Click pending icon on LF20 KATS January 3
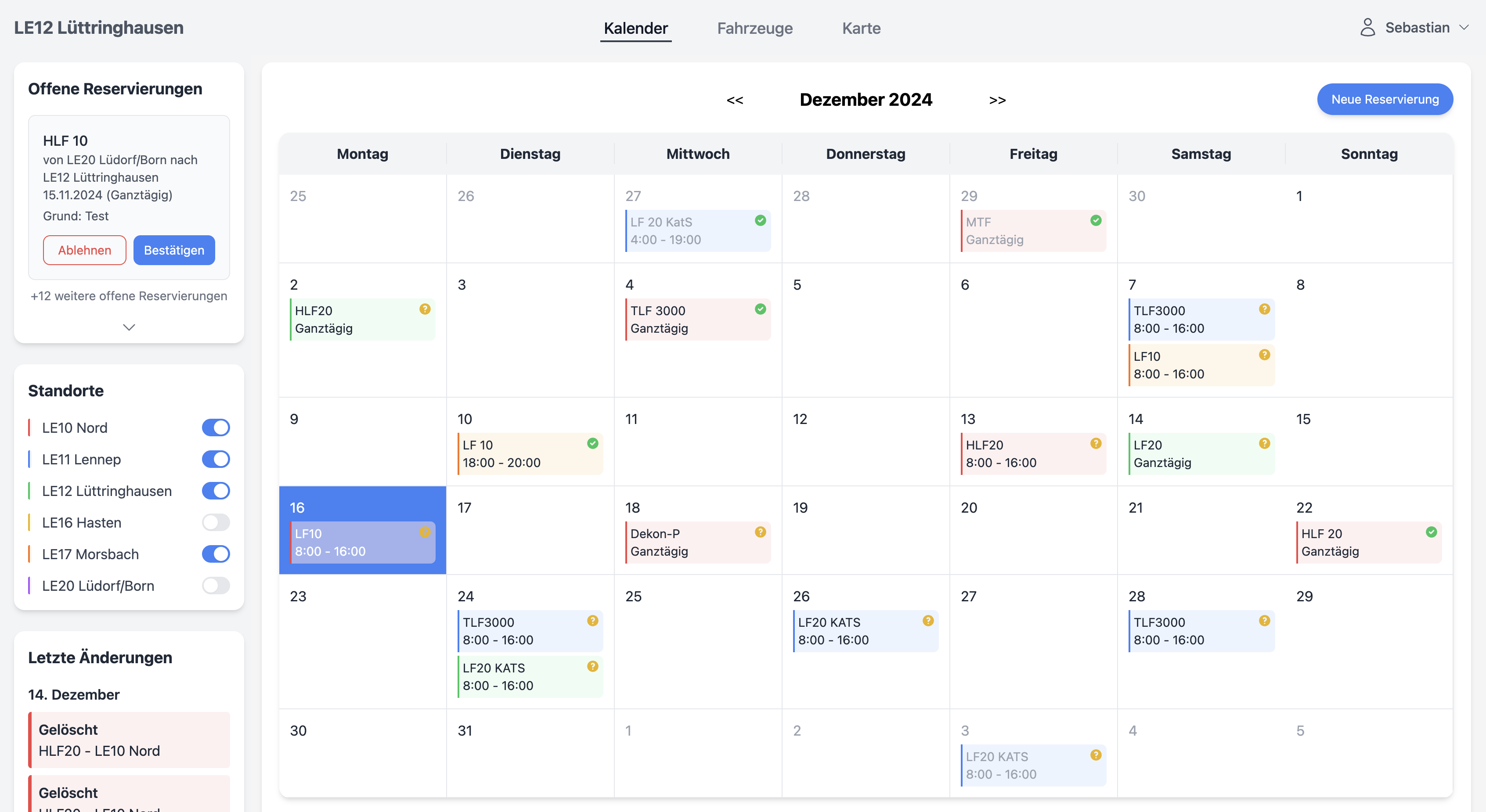The width and height of the screenshot is (1486, 812). [1096, 755]
